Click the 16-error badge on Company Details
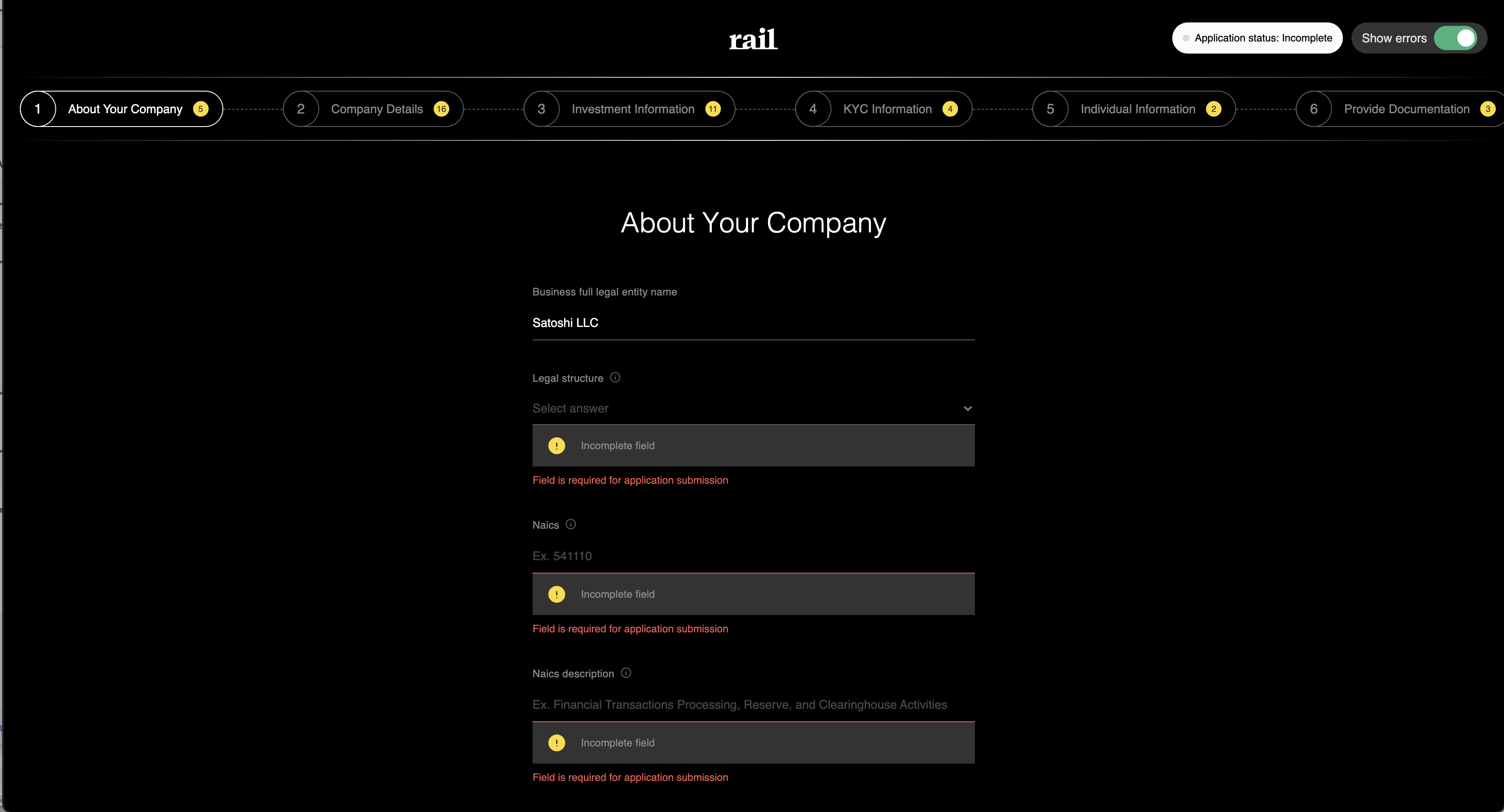 441,108
